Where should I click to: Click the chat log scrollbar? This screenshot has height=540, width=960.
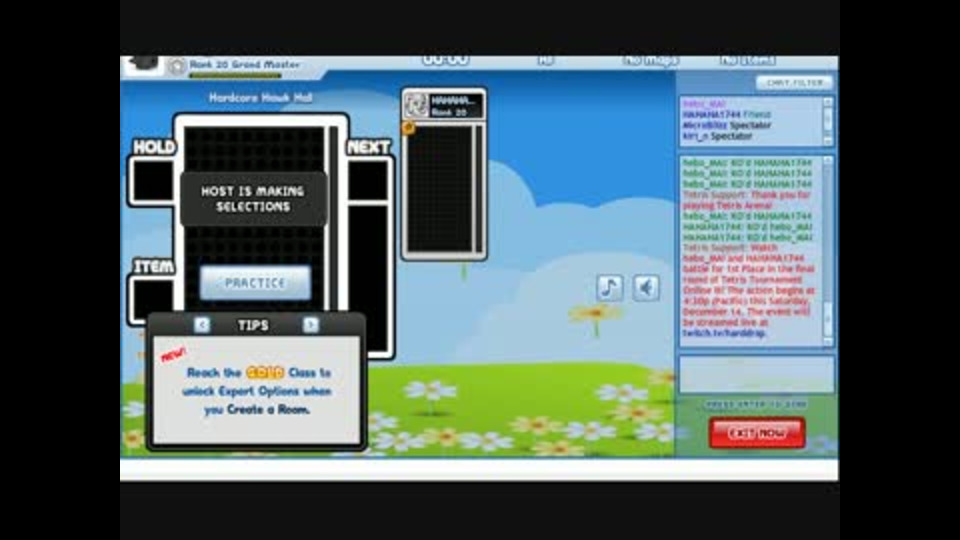(x=828, y=251)
